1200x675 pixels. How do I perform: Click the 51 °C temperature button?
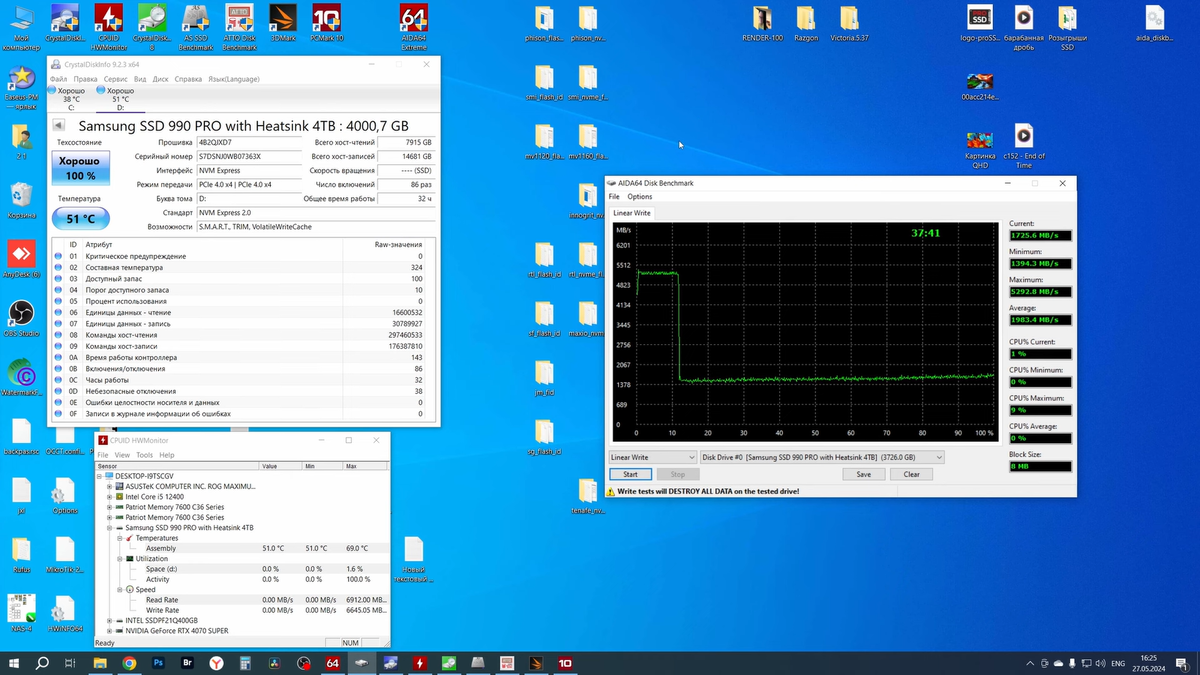(x=80, y=218)
